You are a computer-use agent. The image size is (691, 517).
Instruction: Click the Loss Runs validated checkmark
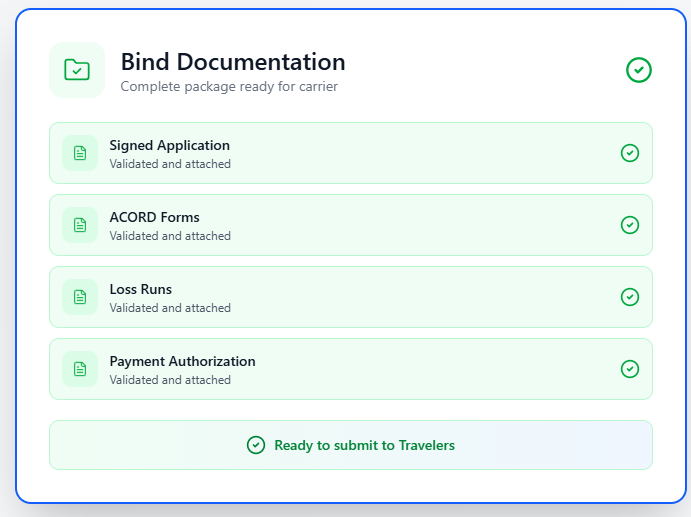630,297
